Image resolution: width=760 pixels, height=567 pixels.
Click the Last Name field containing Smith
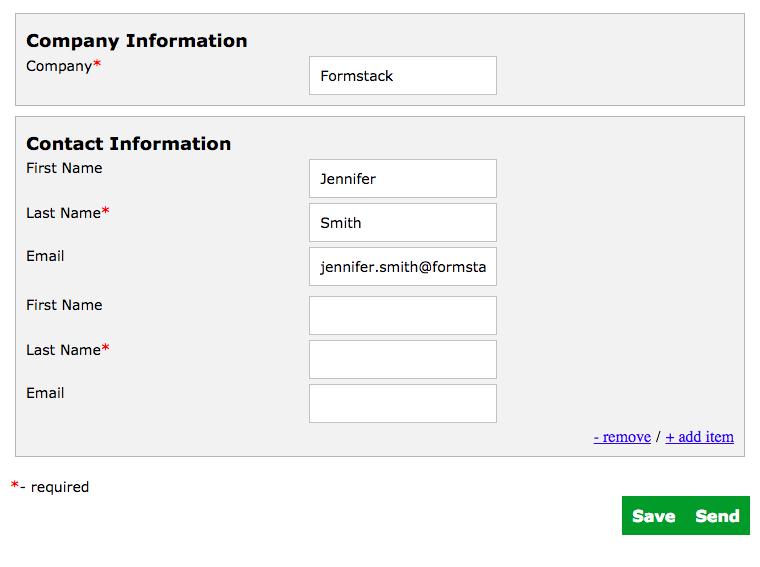(402, 223)
